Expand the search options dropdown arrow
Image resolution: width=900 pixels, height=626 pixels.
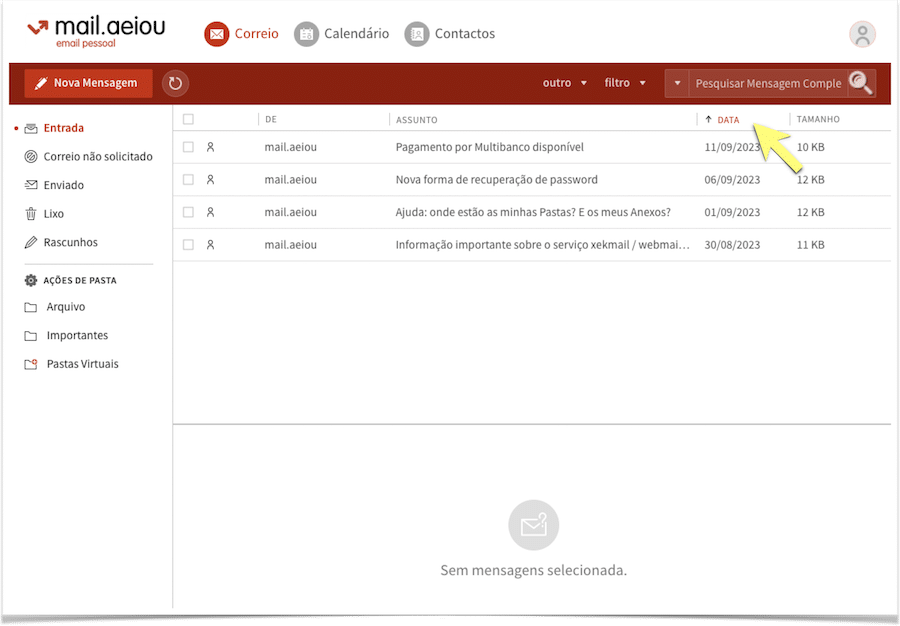(x=677, y=84)
